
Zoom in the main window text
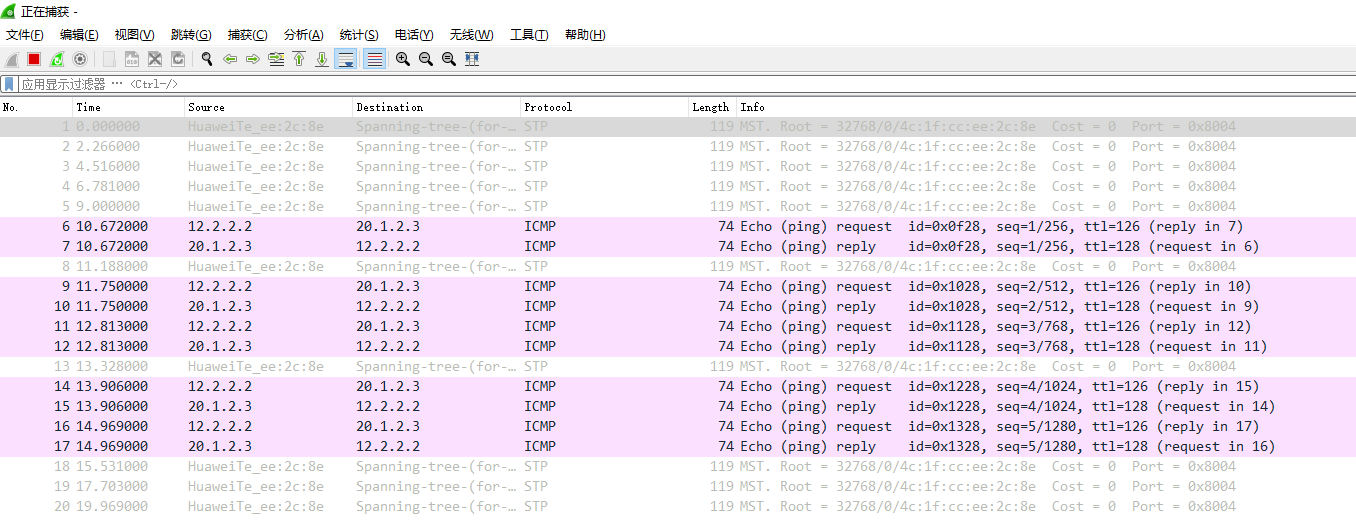[403, 59]
